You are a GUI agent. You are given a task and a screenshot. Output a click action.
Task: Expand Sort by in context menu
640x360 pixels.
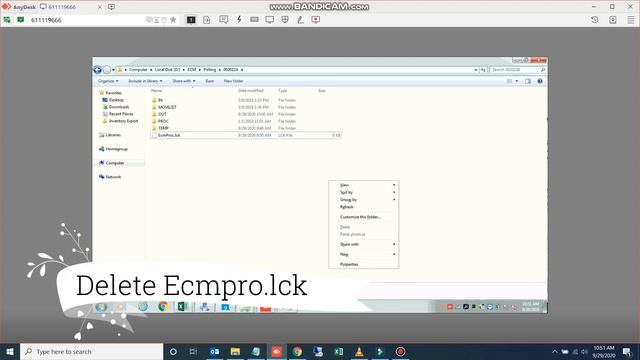[363, 192]
